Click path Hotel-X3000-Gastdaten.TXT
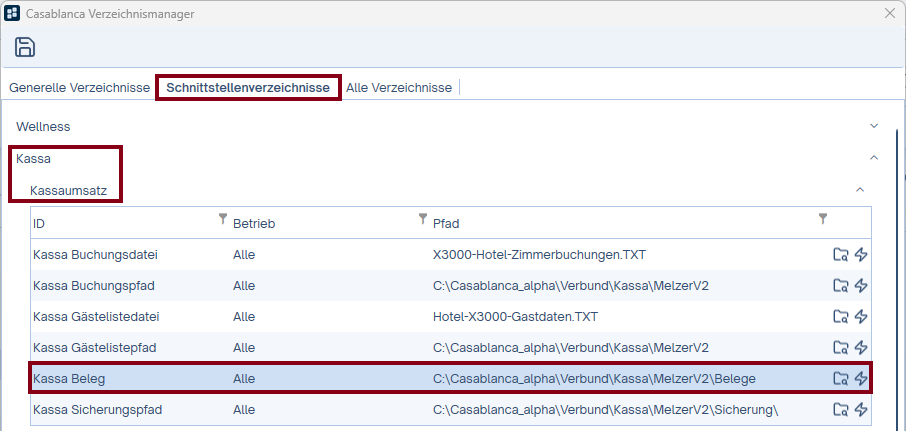906x431 pixels. [515, 317]
